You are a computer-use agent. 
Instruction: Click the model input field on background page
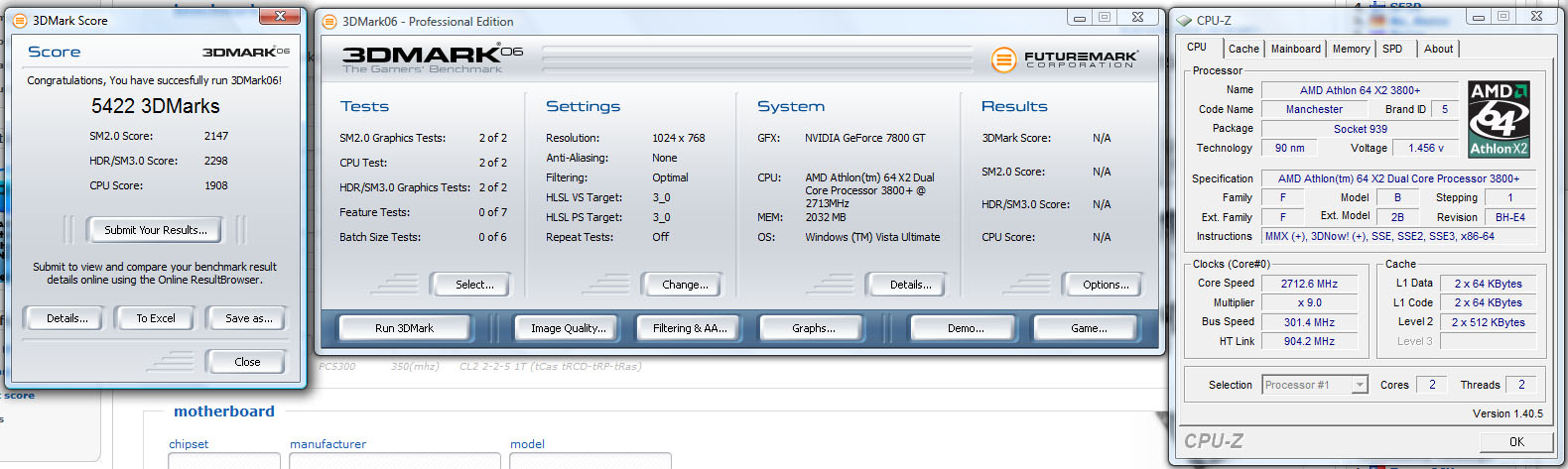(590, 461)
